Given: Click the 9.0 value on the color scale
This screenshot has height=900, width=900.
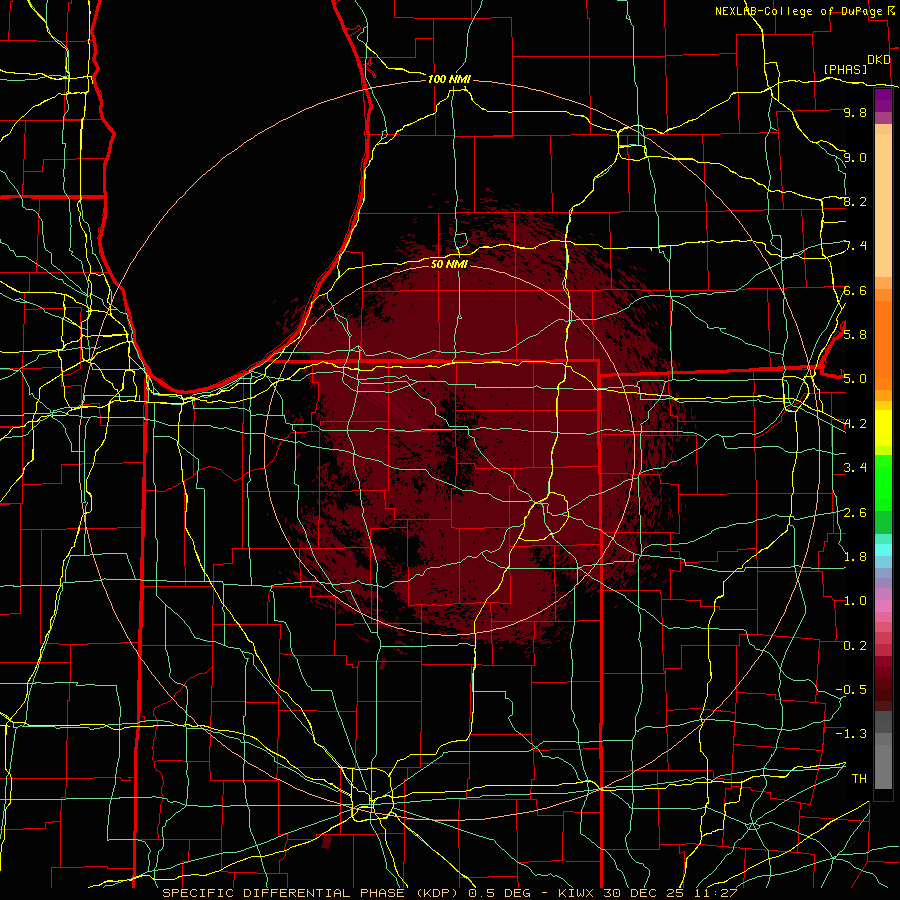Looking at the screenshot, I should pos(855,157).
